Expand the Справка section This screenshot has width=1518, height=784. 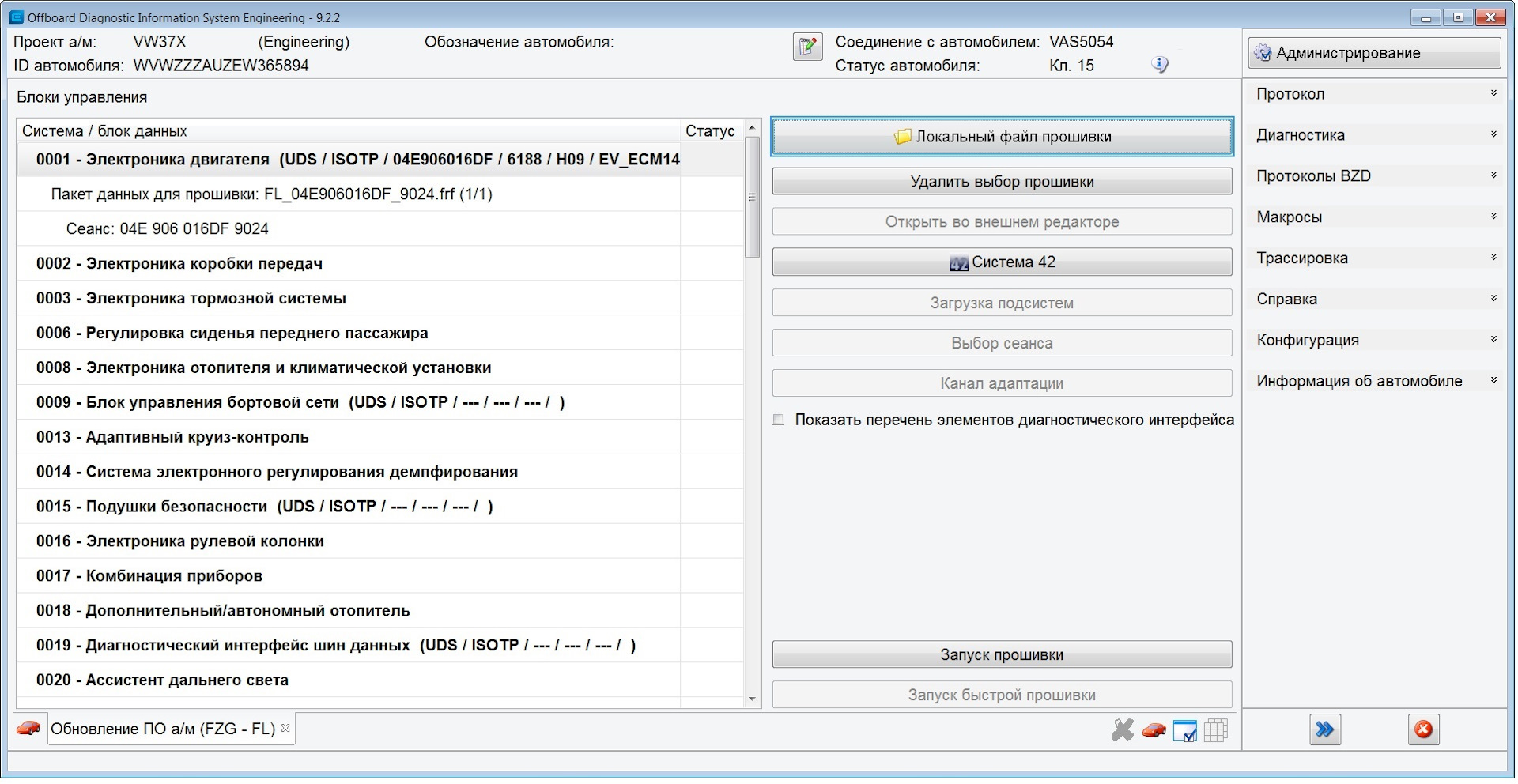[1376, 300]
